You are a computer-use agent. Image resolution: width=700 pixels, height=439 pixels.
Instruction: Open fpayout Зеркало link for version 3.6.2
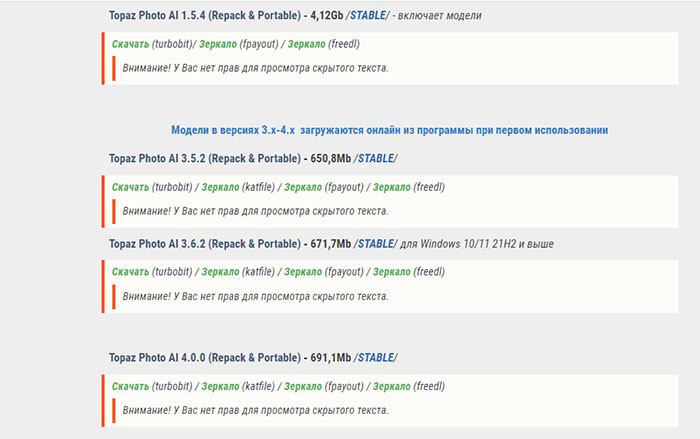tap(303, 272)
